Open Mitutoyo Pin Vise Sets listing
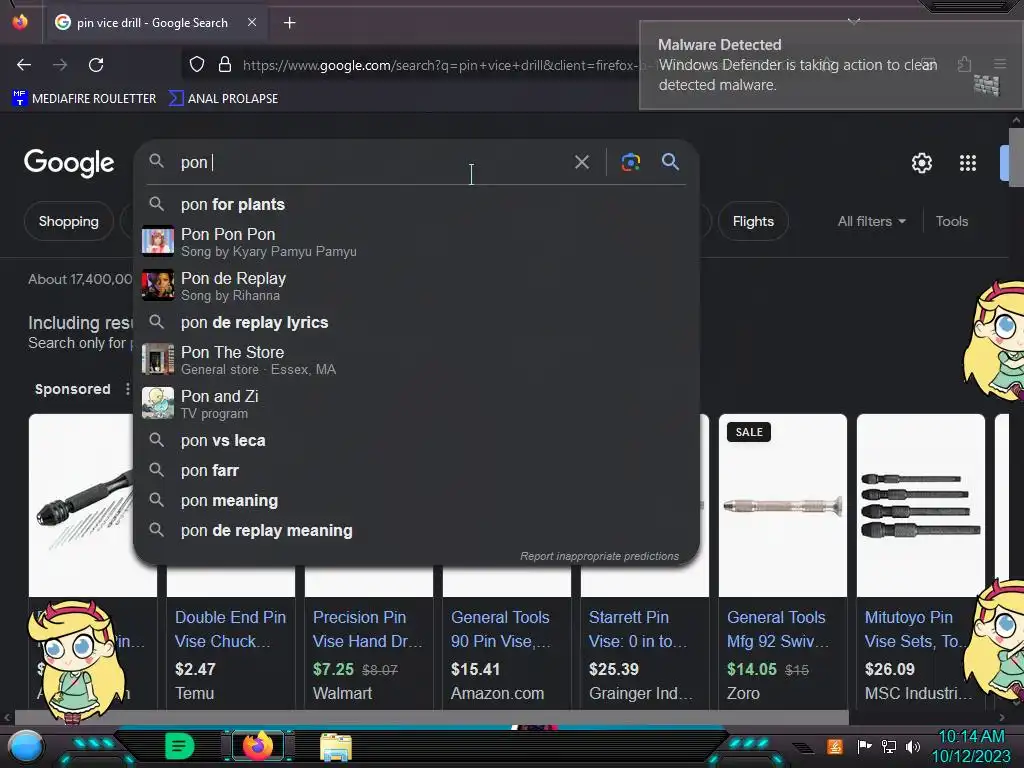The image size is (1024, 768). pyautogui.click(x=913, y=630)
